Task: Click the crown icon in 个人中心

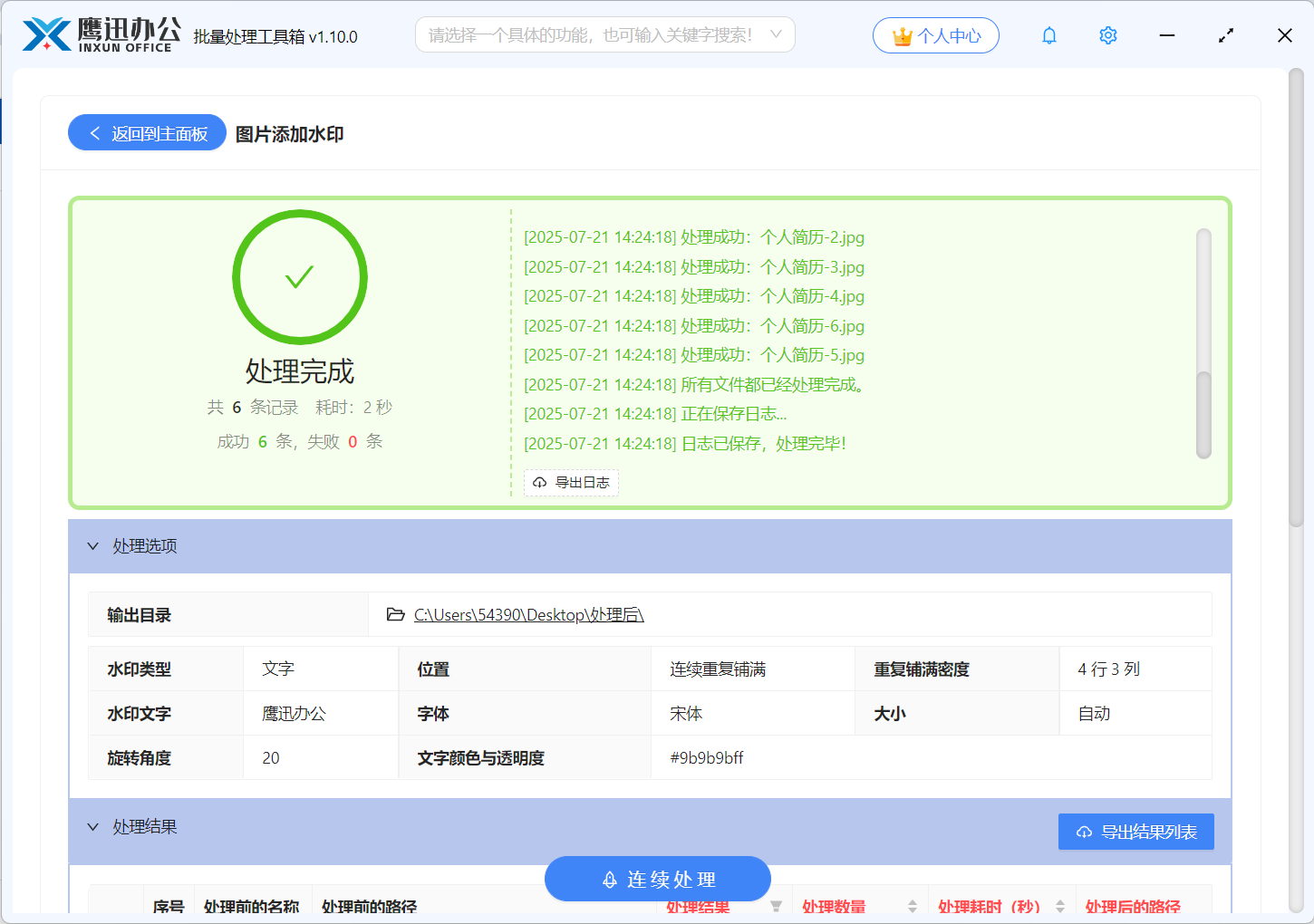Action: click(902, 36)
